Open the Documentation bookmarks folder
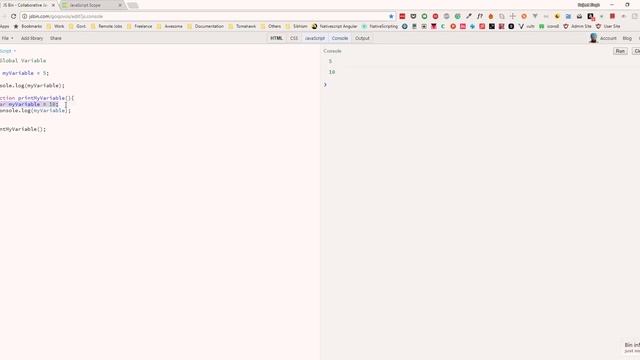The height and width of the screenshot is (360, 640). (205, 26)
